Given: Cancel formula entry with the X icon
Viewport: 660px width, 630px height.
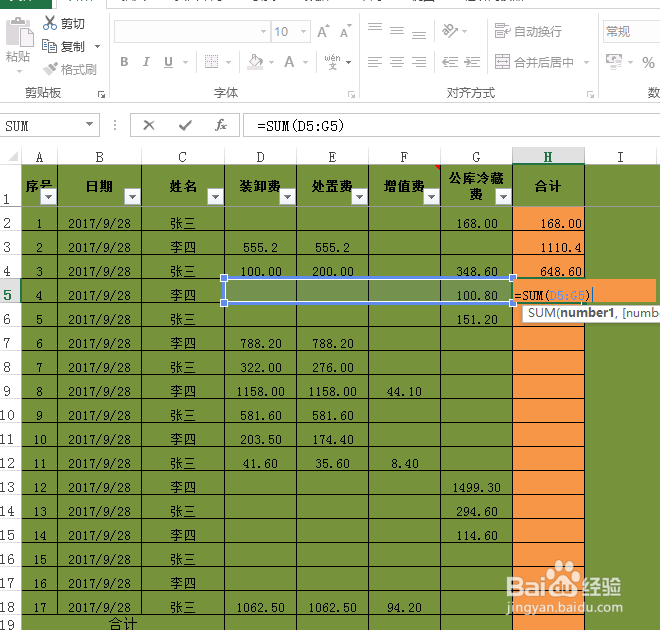Looking at the screenshot, I should click(x=149, y=125).
